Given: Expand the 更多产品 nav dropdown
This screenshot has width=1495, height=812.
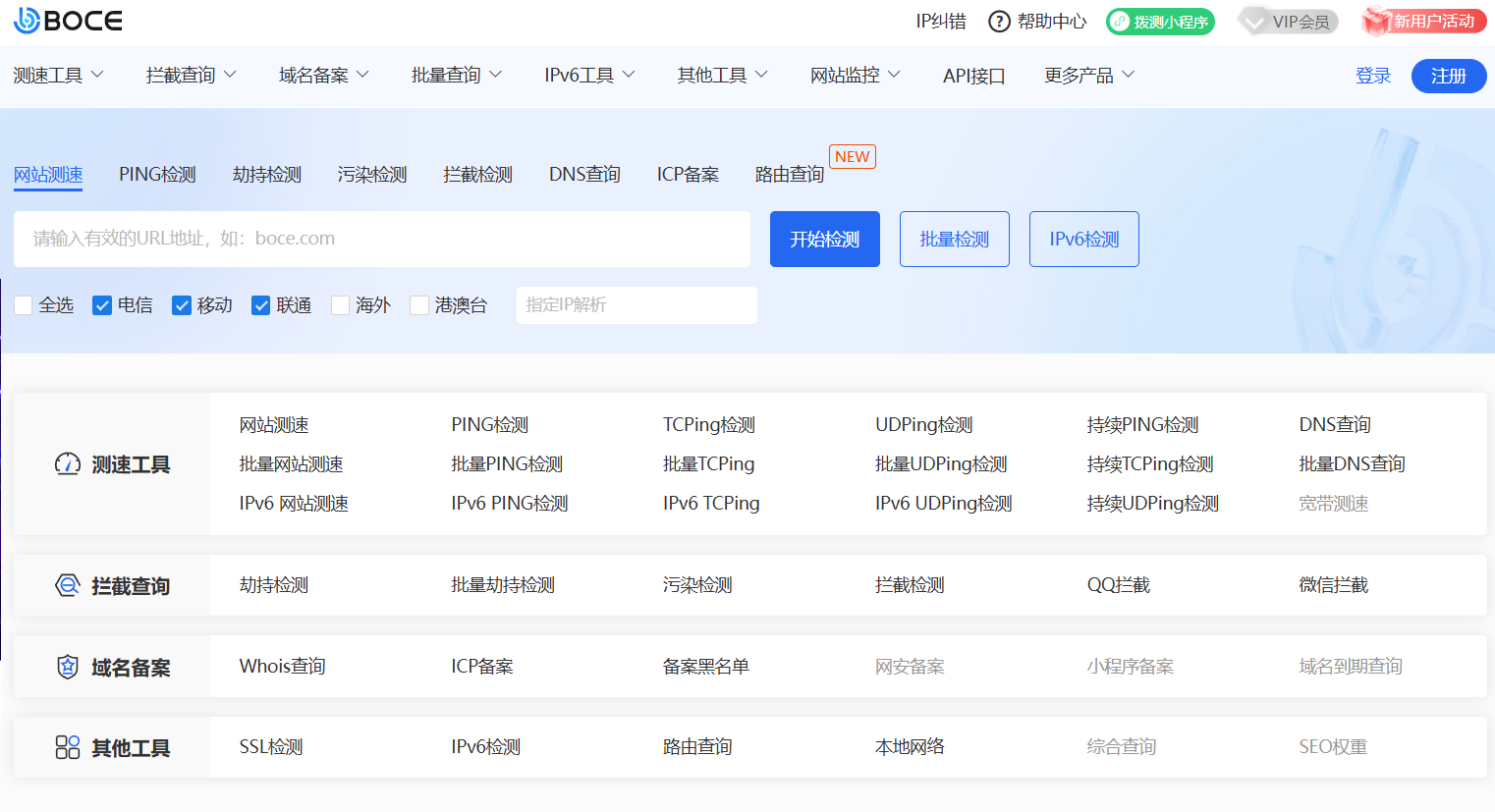Looking at the screenshot, I should point(1089,76).
